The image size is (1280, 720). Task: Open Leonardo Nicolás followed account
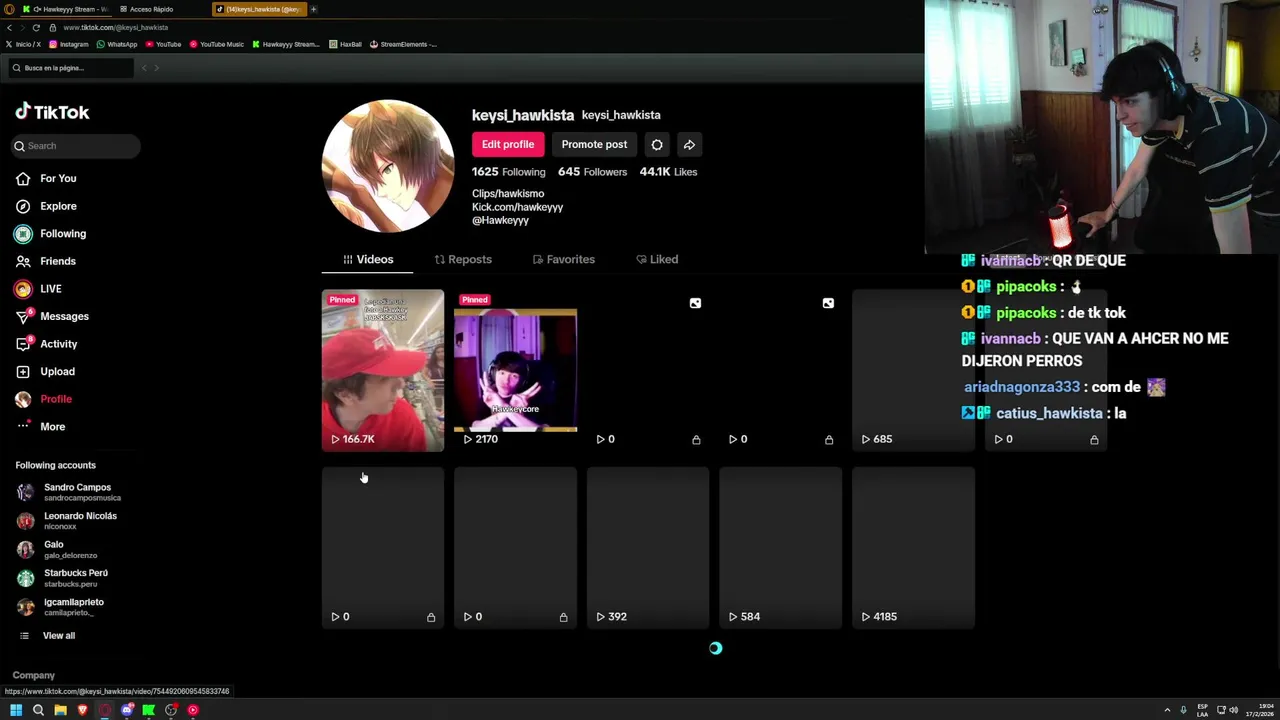pyautogui.click(x=66, y=521)
